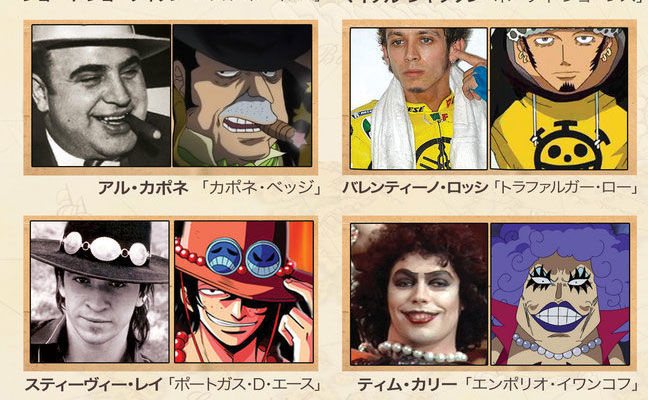
Task: Click the black-and-white photo of man in concho hat
Action: [100, 292]
